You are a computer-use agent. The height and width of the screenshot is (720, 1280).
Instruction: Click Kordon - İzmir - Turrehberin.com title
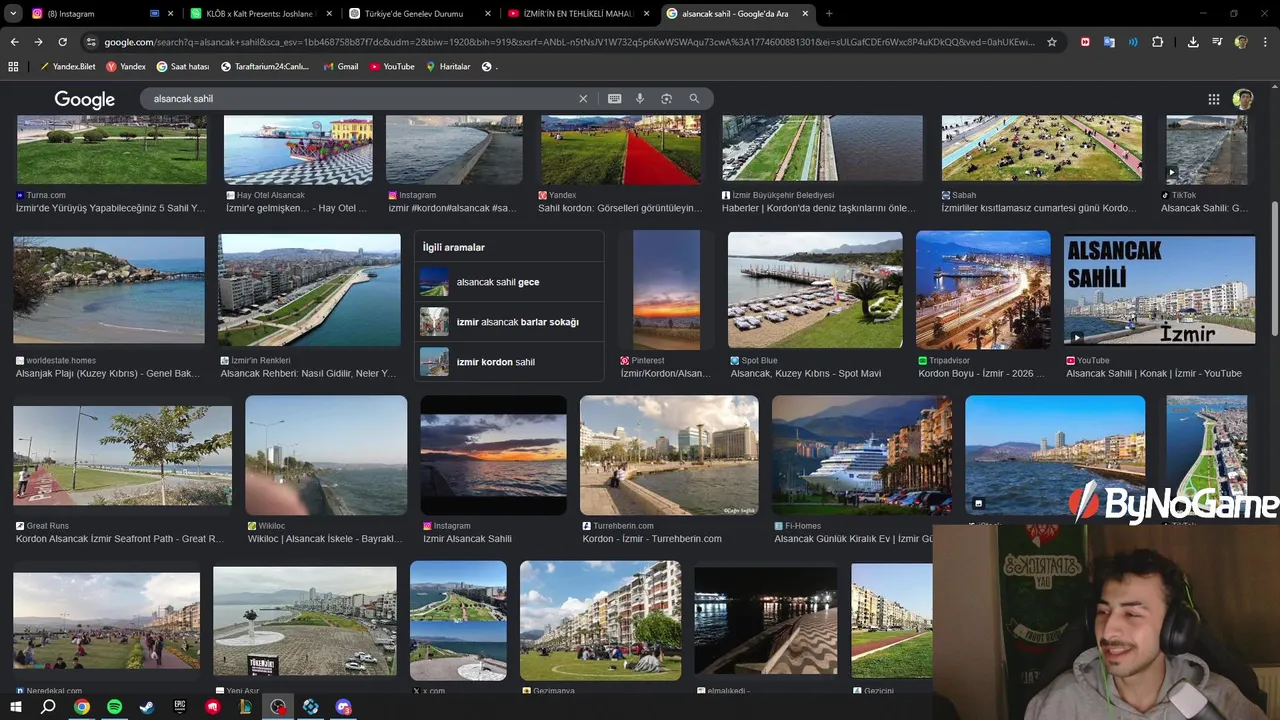click(652, 539)
